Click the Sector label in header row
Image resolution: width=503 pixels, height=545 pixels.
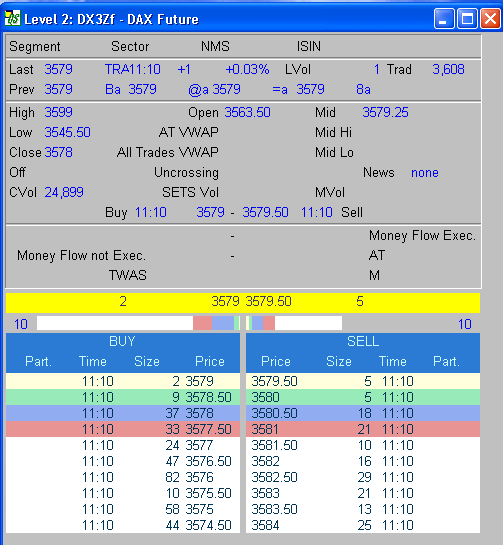(x=130, y=46)
